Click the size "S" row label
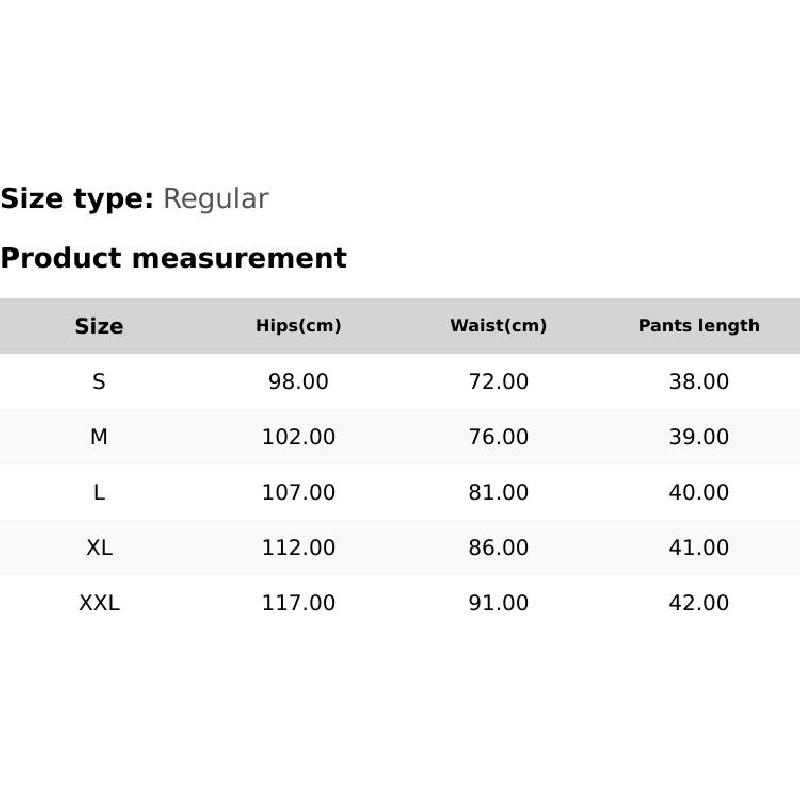Screen dimensions: 800x800 pos(99,382)
